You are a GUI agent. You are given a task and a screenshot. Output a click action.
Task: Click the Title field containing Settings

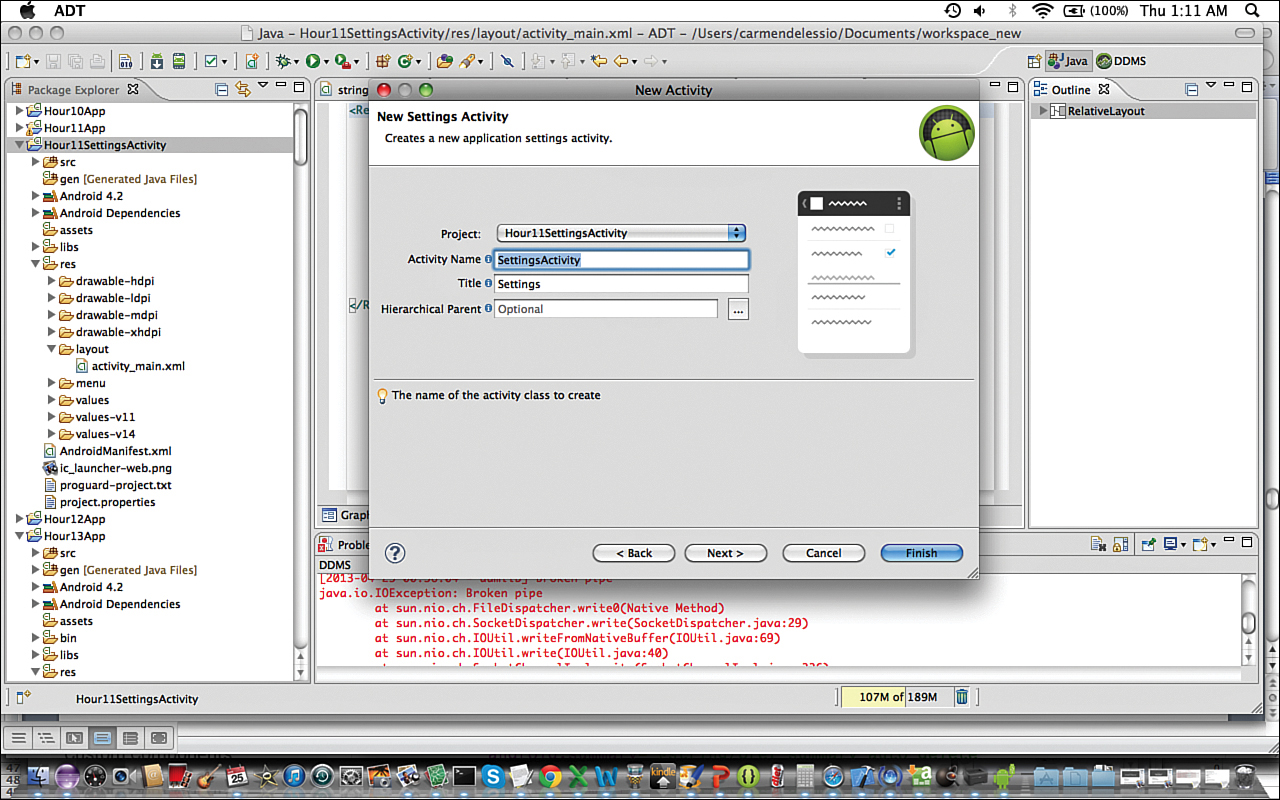coord(621,284)
